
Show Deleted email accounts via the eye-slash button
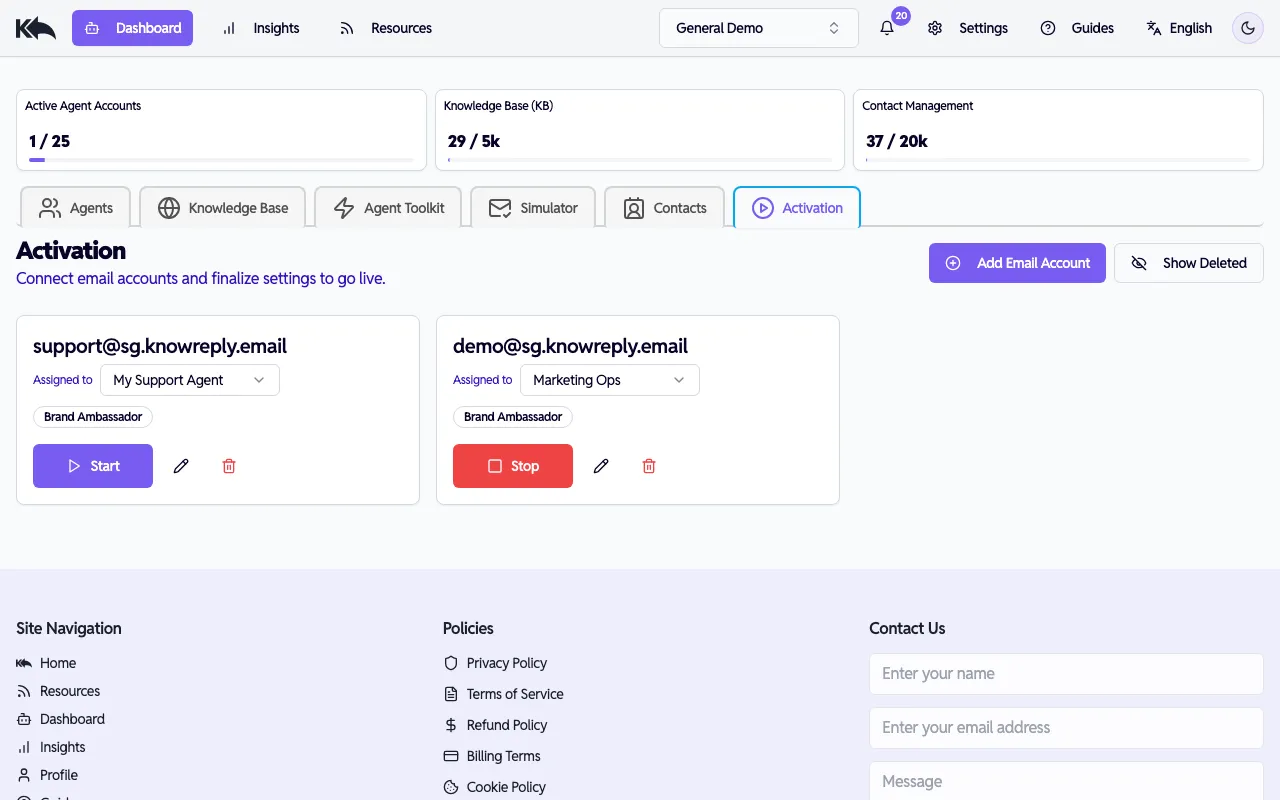coord(1188,262)
